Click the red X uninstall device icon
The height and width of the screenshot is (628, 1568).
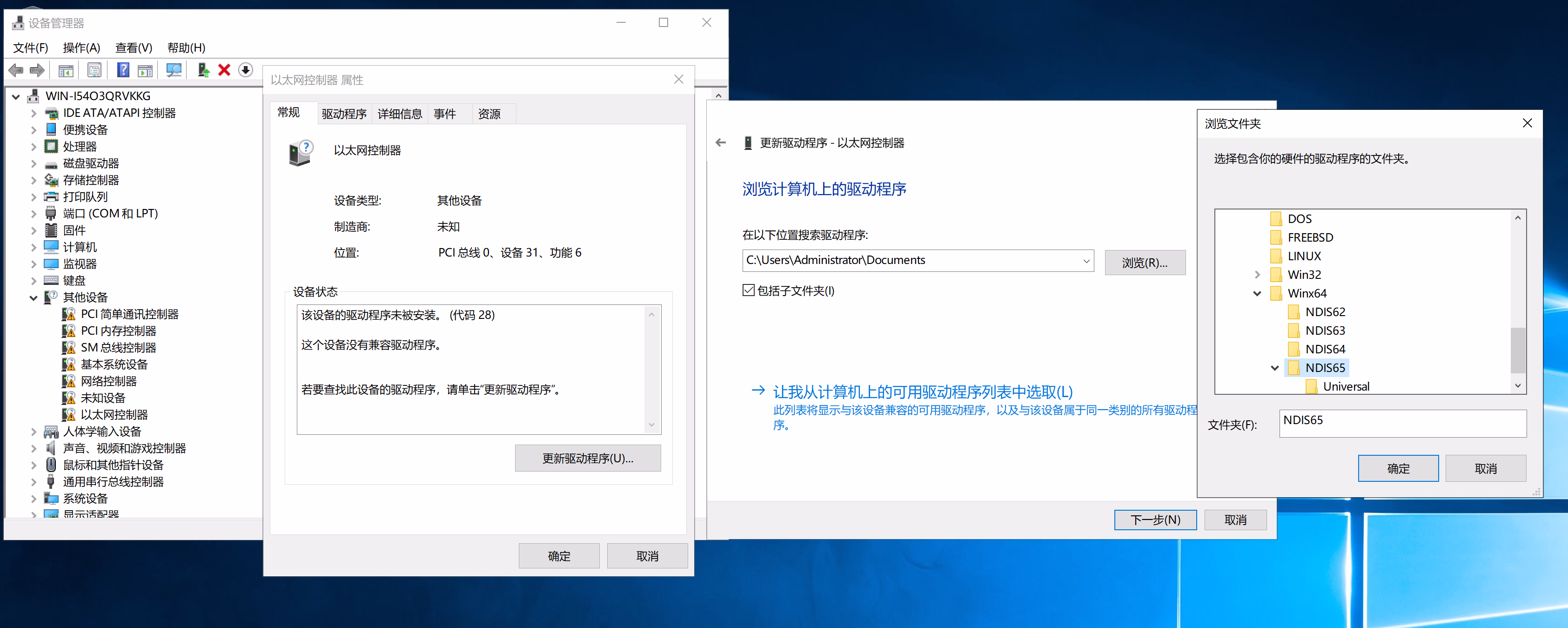click(x=224, y=70)
